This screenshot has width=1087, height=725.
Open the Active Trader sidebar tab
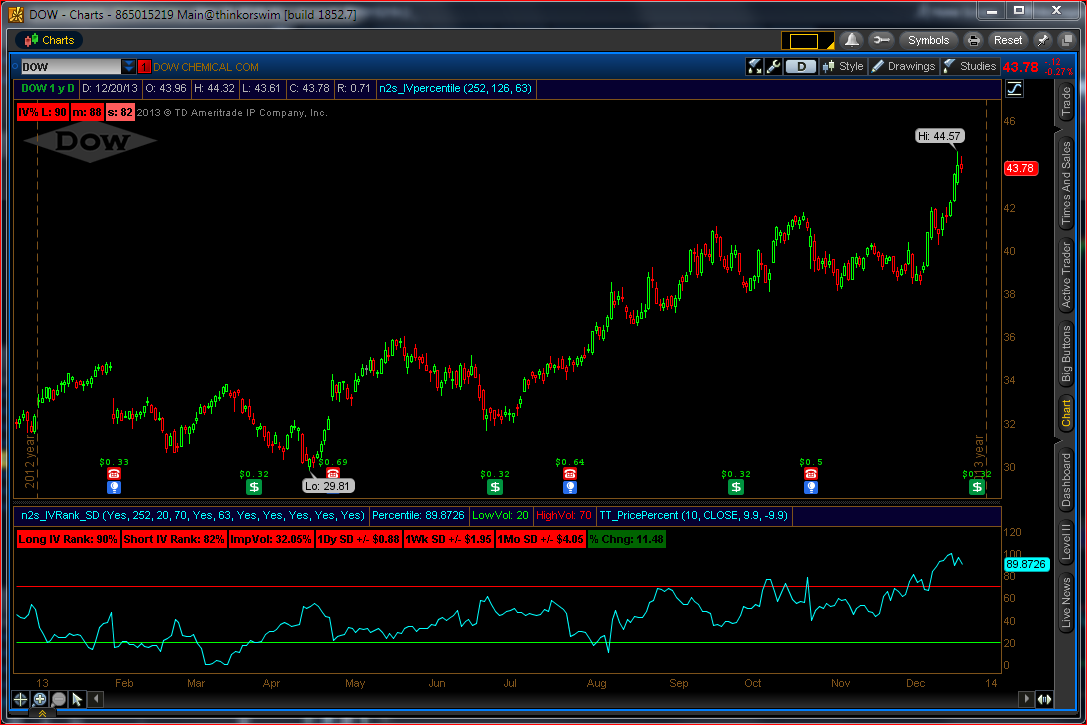(1066, 274)
